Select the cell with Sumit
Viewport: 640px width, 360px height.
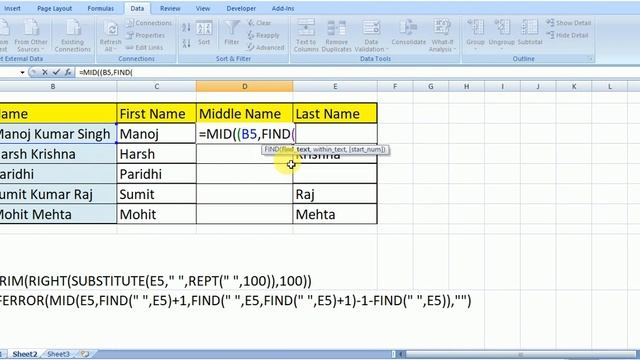pyautogui.click(x=156, y=194)
